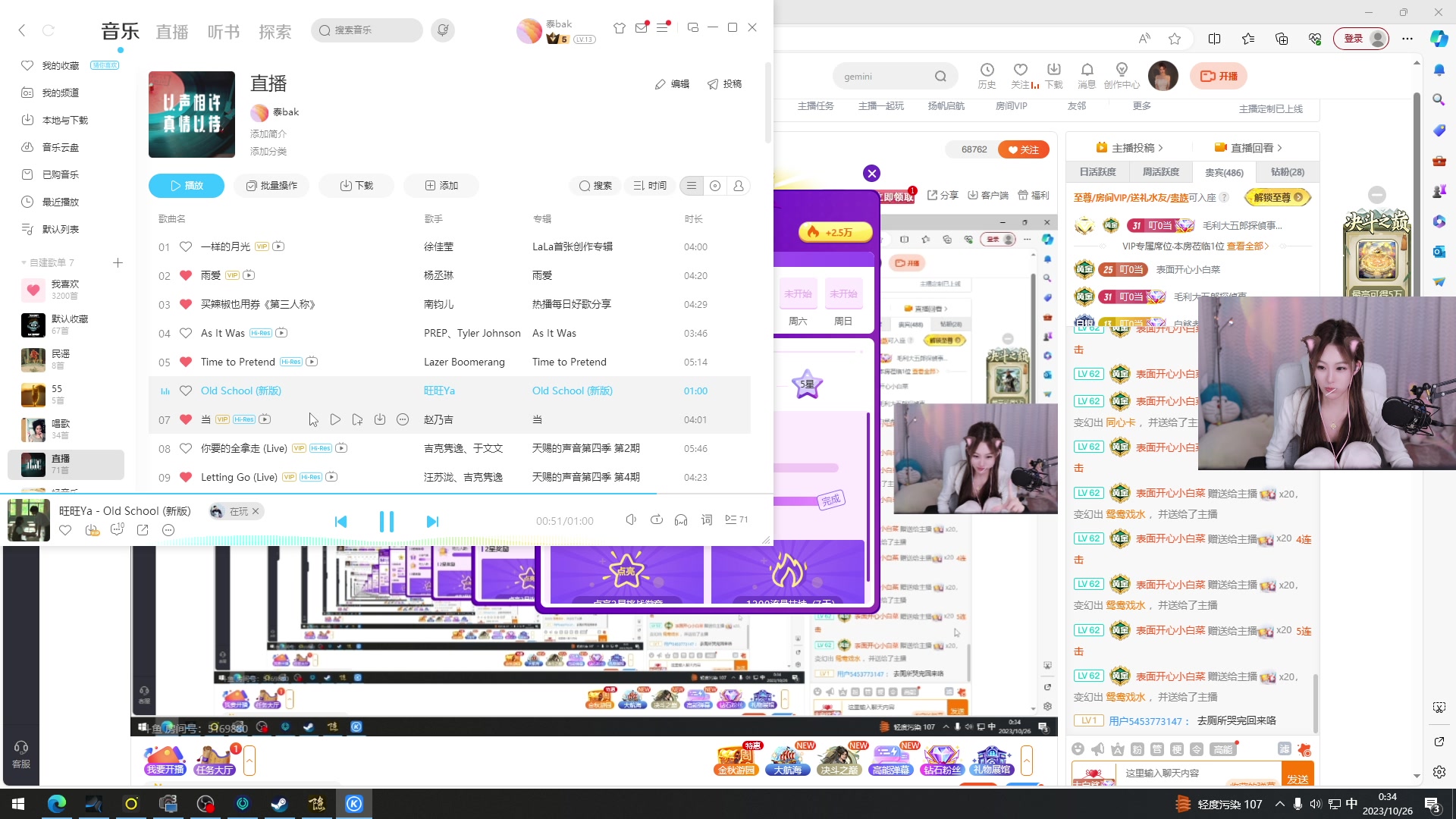Open 本地与下载 in the sidebar

point(65,121)
